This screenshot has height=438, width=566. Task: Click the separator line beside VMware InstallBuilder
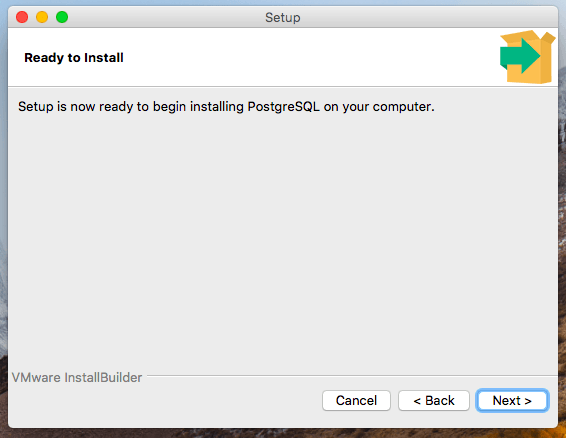point(352,376)
